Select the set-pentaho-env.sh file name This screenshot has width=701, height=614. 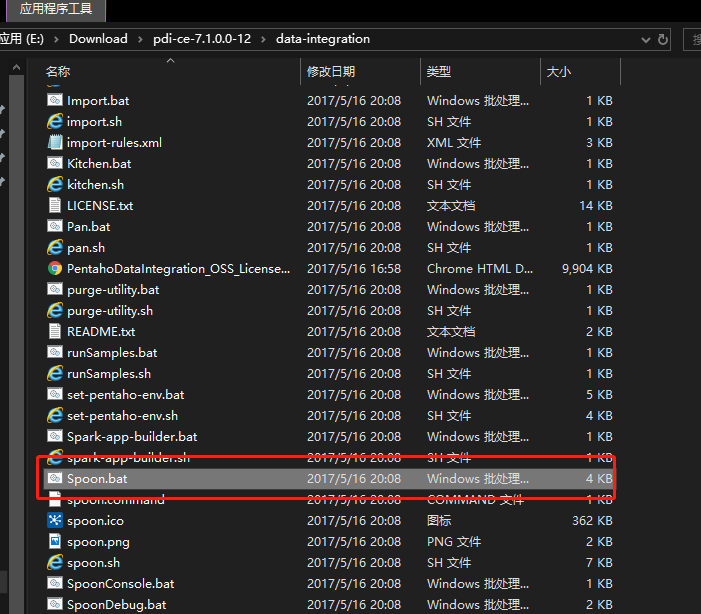pyautogui.click(x=122, y=416)
